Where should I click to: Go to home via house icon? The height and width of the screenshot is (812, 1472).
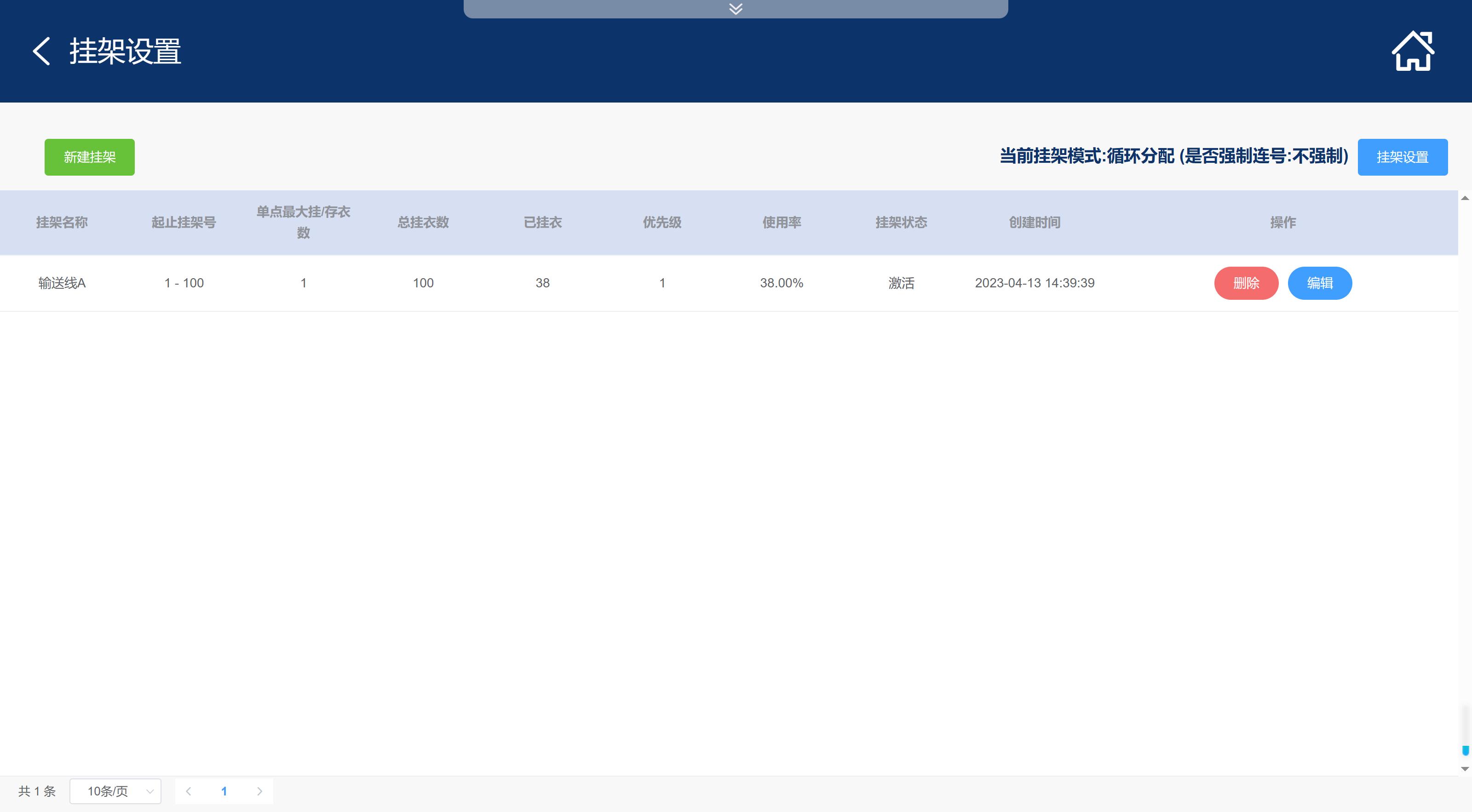click(x=1412, y=51)
